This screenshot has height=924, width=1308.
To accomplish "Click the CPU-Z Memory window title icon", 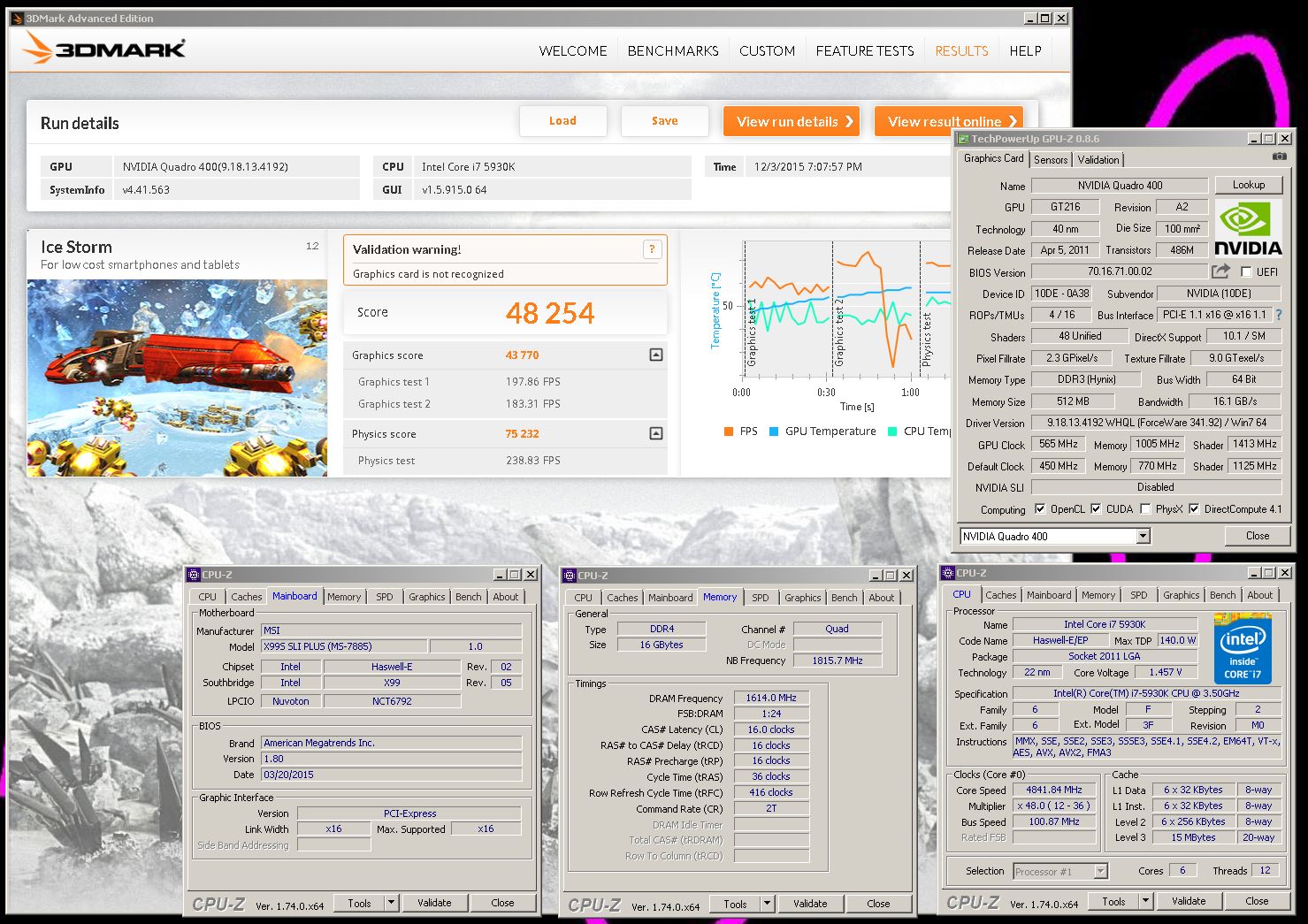I will (570, 576).
